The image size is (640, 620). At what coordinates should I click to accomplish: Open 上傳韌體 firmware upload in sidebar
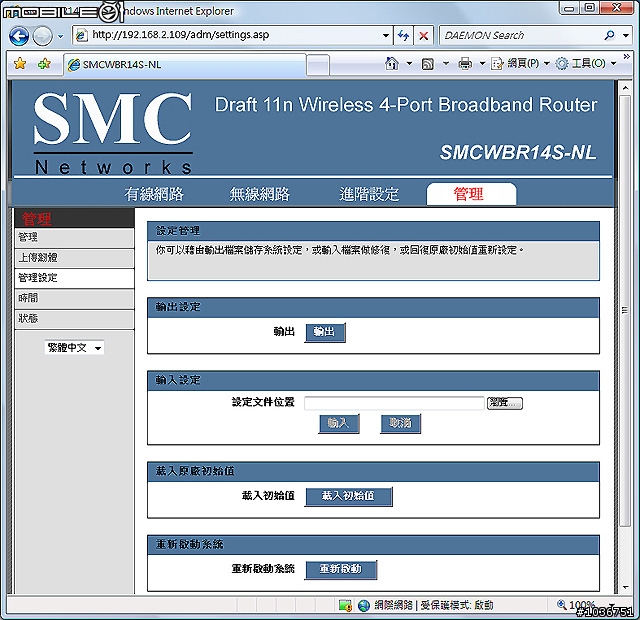74,258
